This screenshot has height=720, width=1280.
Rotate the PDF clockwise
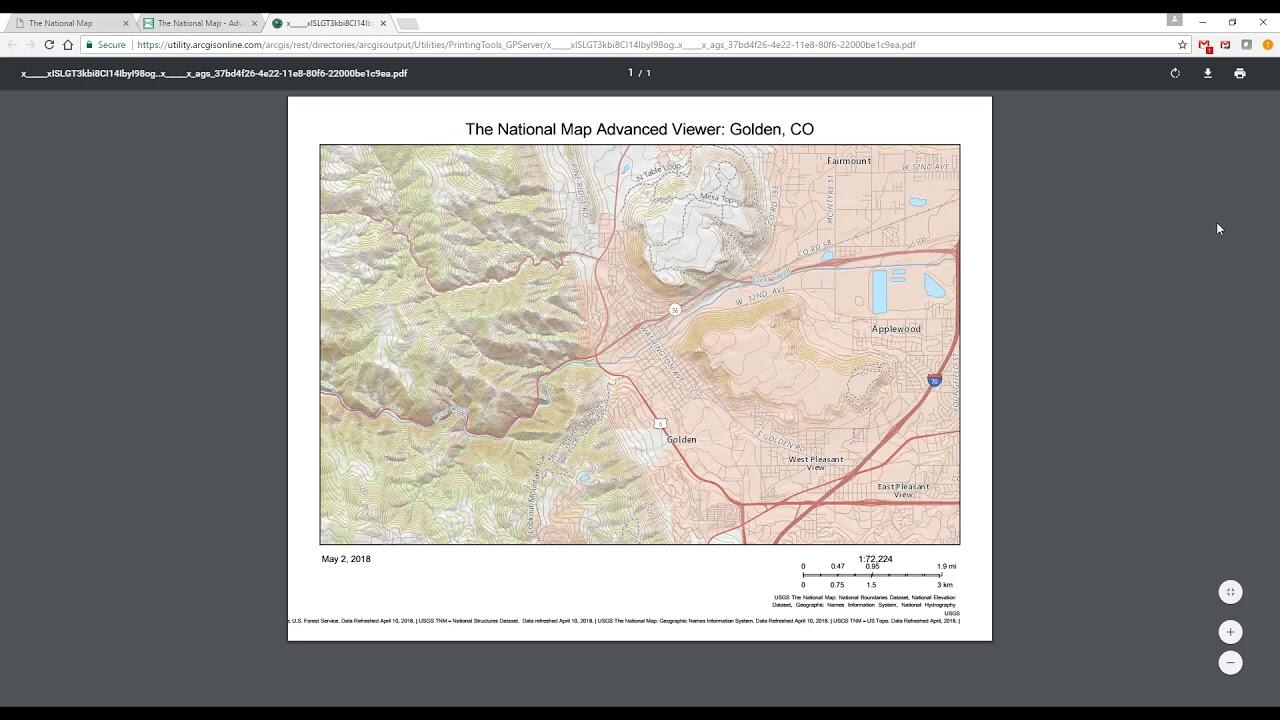pos(1175,73)
